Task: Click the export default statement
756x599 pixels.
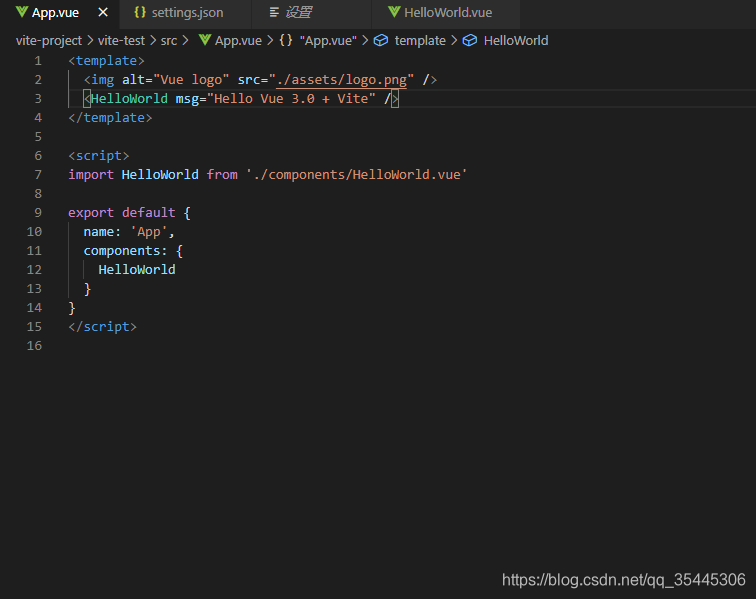Action: 122,213
